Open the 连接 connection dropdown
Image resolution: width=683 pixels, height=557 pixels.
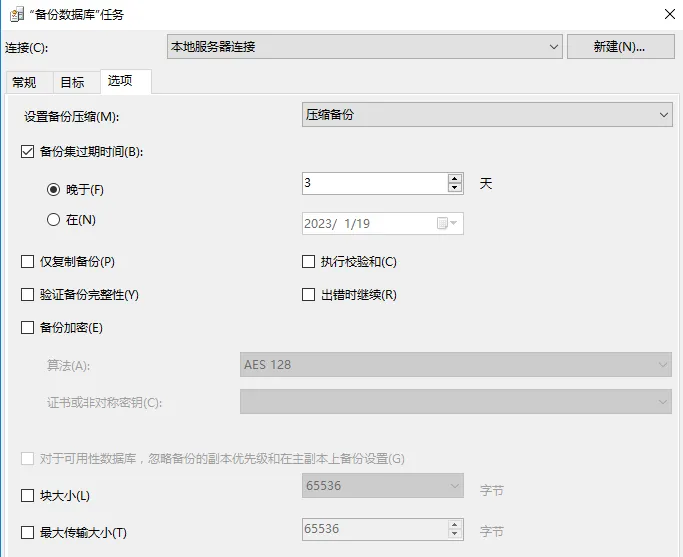pyautogui.click(x=365, y=47)
